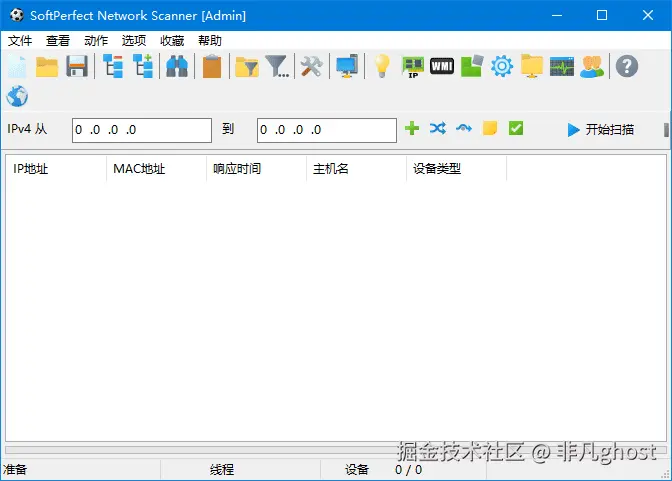This screenshot has height=481, width=672.
Task: Open the 文件 menu
Action: [x=20, y=41]
